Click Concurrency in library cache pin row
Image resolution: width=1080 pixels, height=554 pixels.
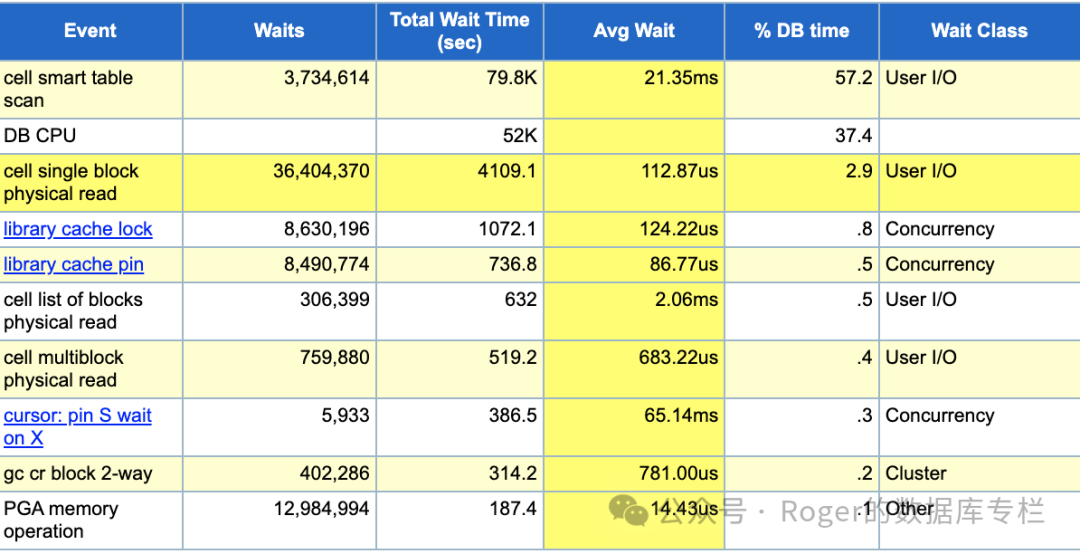click(x=939, y=265)
